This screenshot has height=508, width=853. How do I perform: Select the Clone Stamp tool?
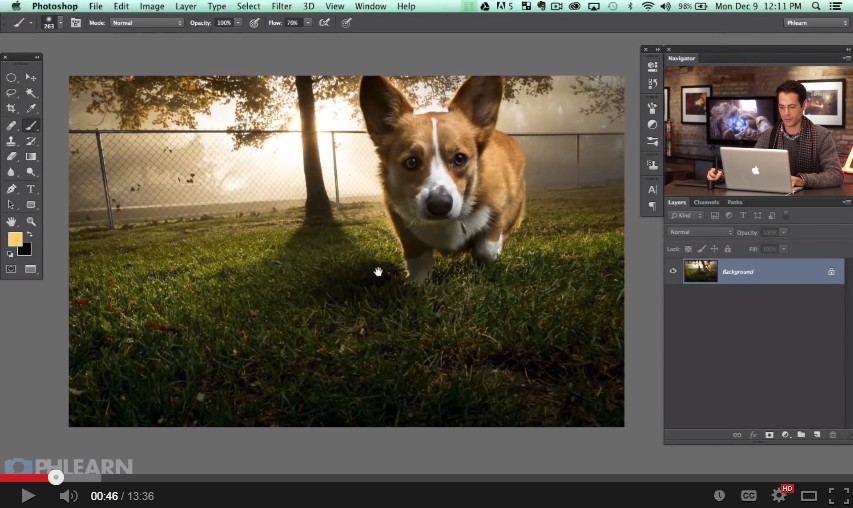(11, 141)
